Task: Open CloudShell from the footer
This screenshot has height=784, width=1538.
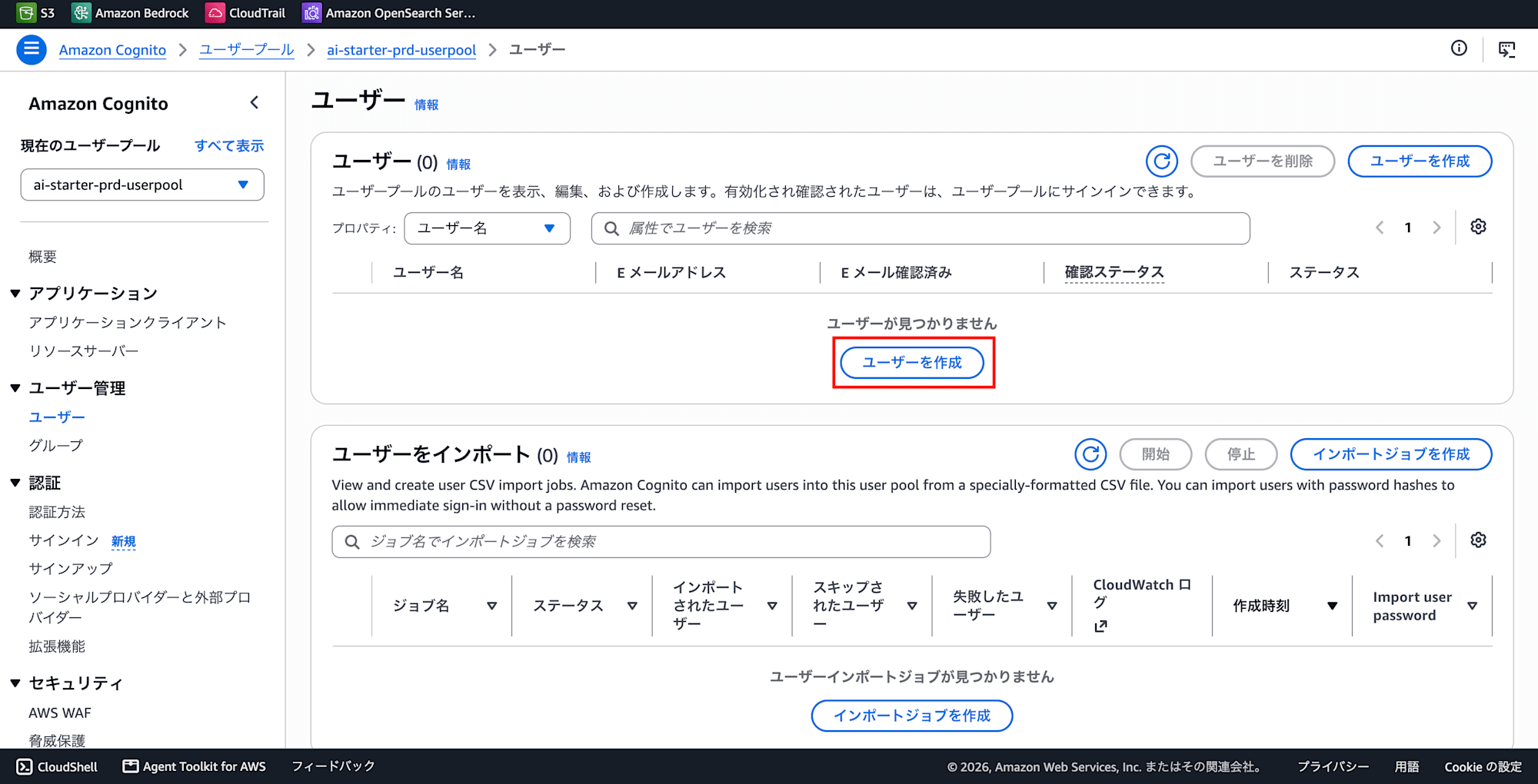Action: pyautogui.click(x=58, y=766)
